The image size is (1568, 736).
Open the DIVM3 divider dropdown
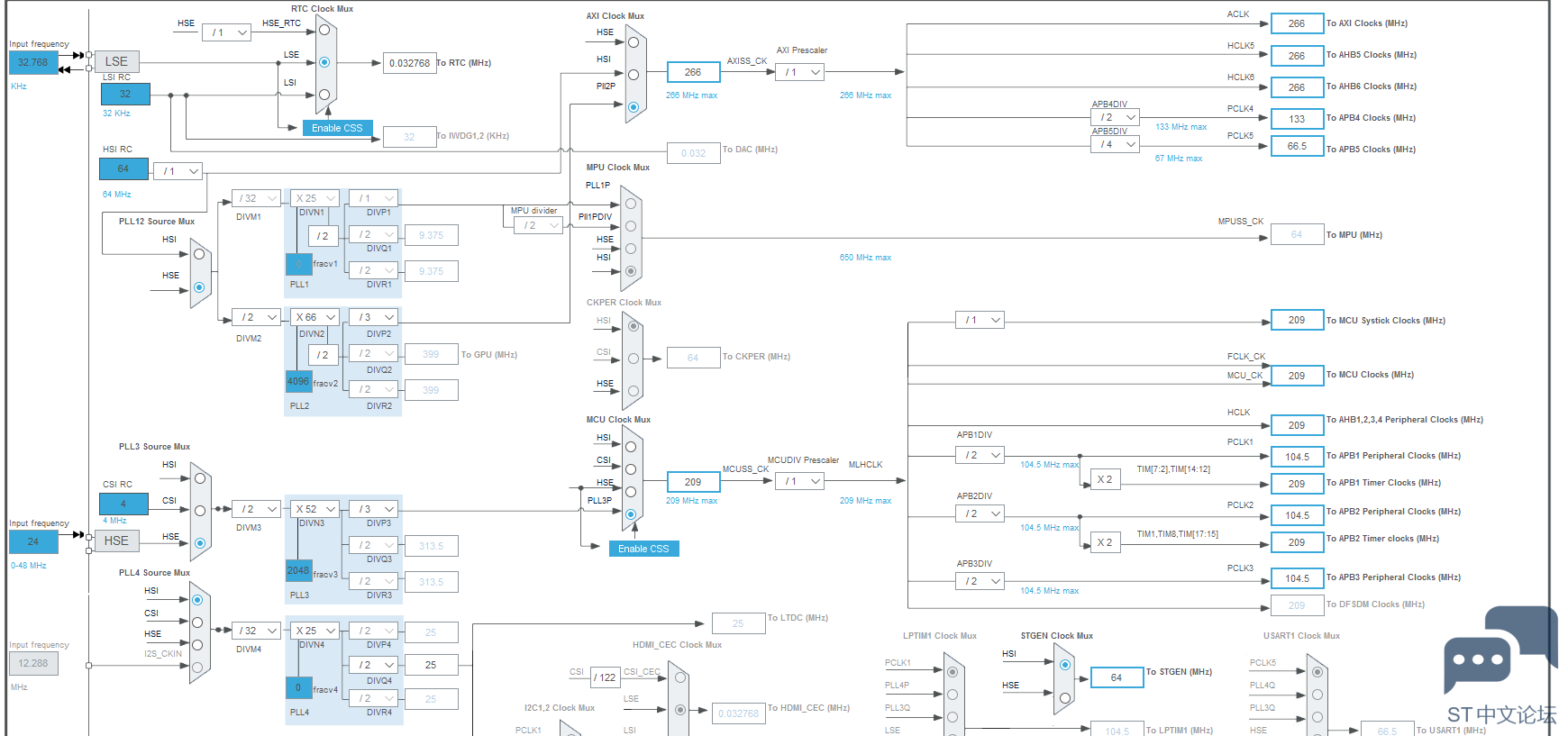[257, 509]
